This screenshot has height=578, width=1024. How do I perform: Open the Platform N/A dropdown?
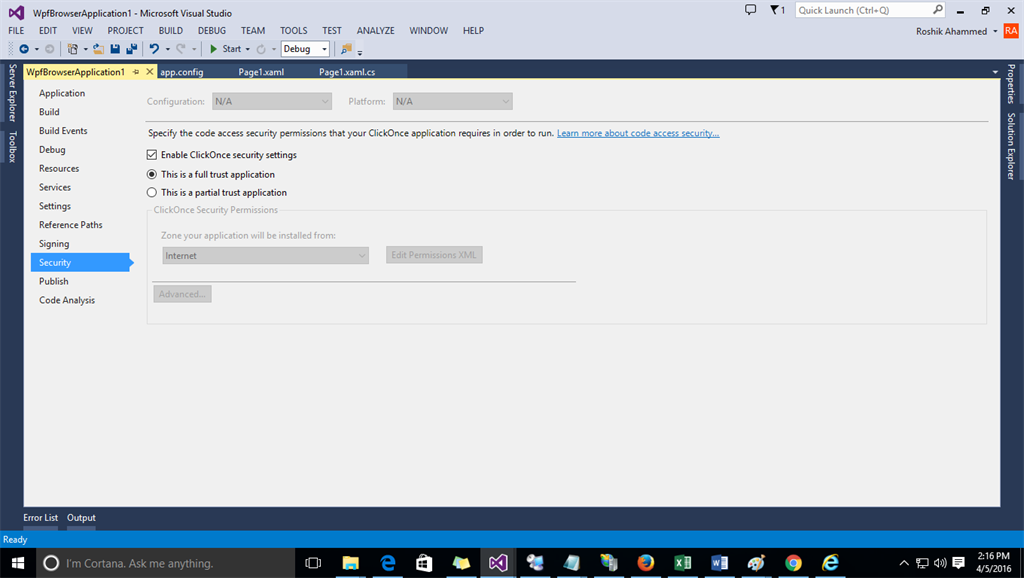(453, 101)
